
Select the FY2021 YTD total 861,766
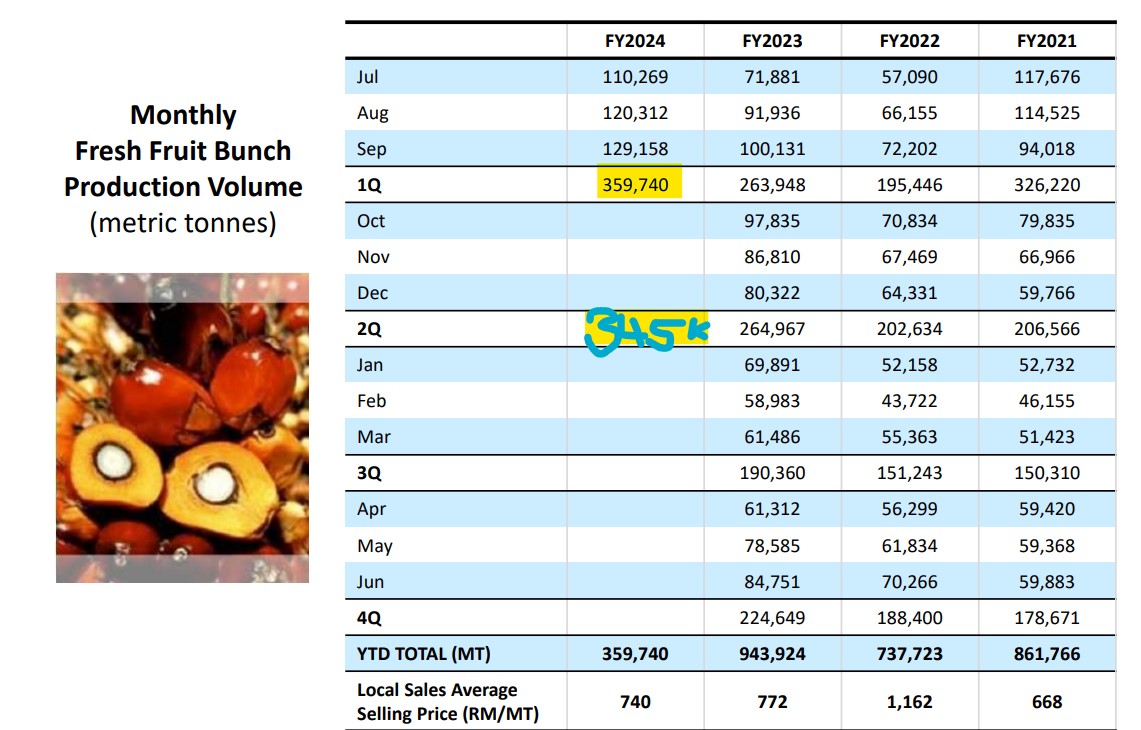[1046, 654]
